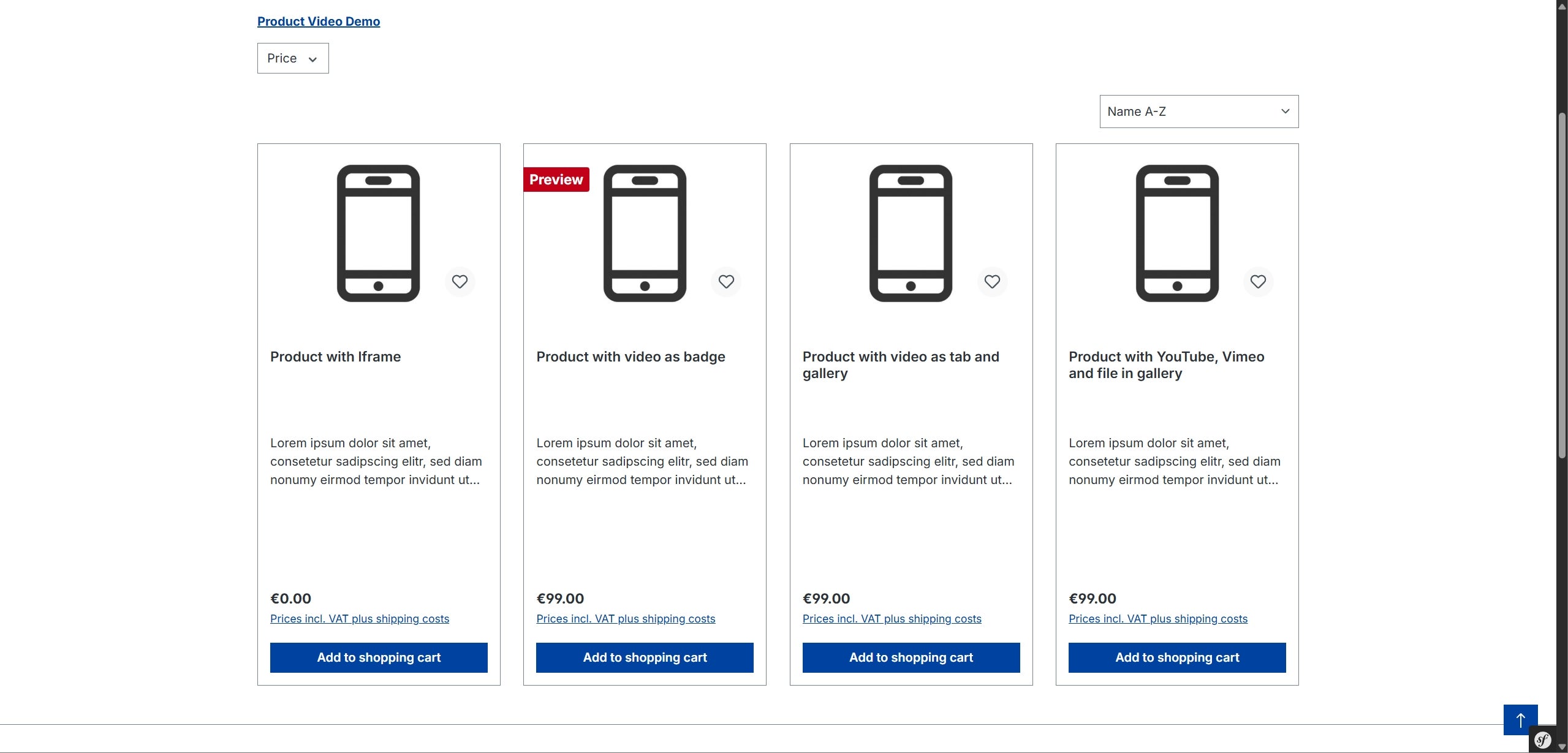The width and height of the screenshot is (1568, 753).
Task: Click the Preview badge on second product
Action: coord(556,180)
